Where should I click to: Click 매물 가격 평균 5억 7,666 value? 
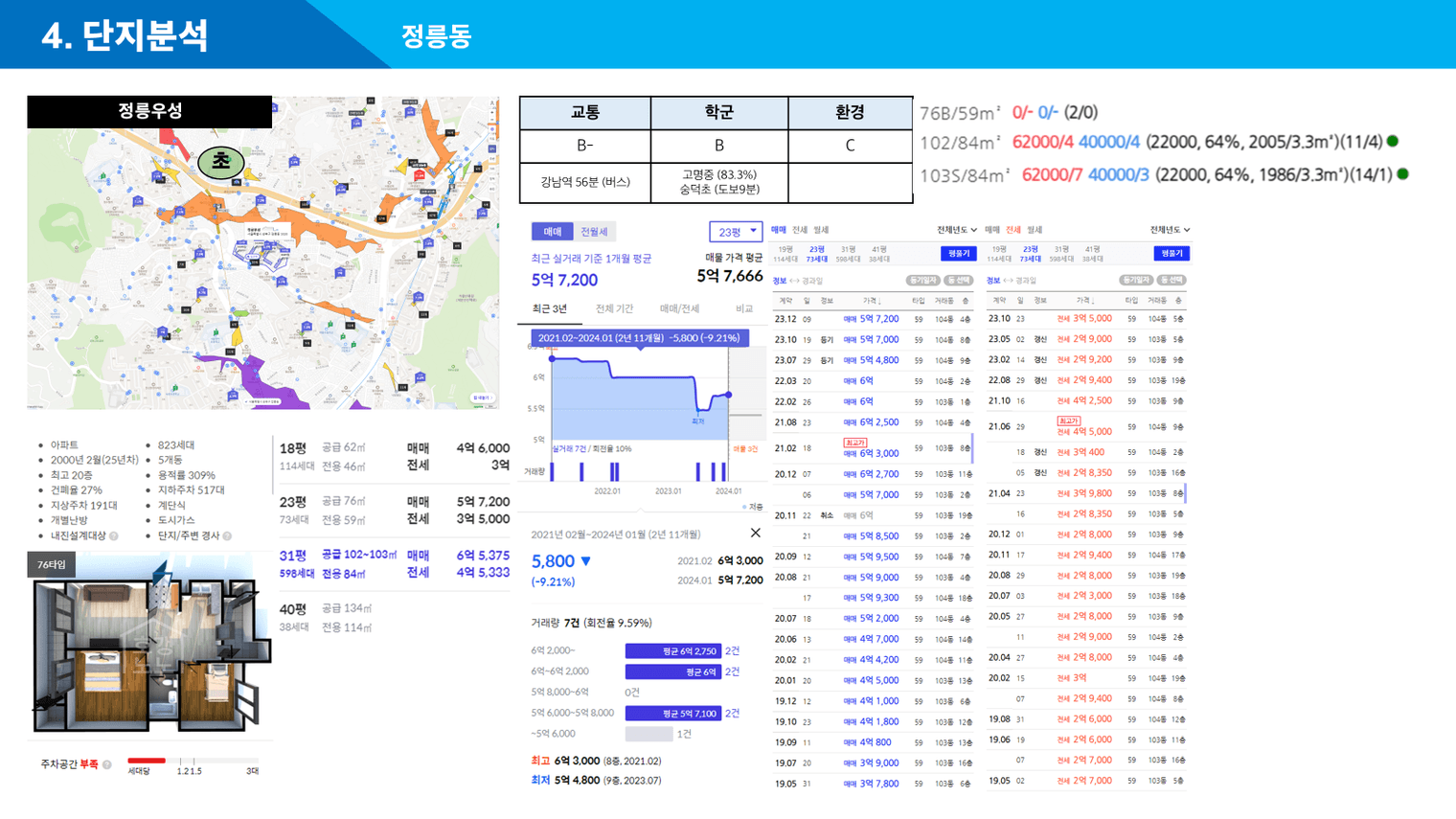coord(730,276)
